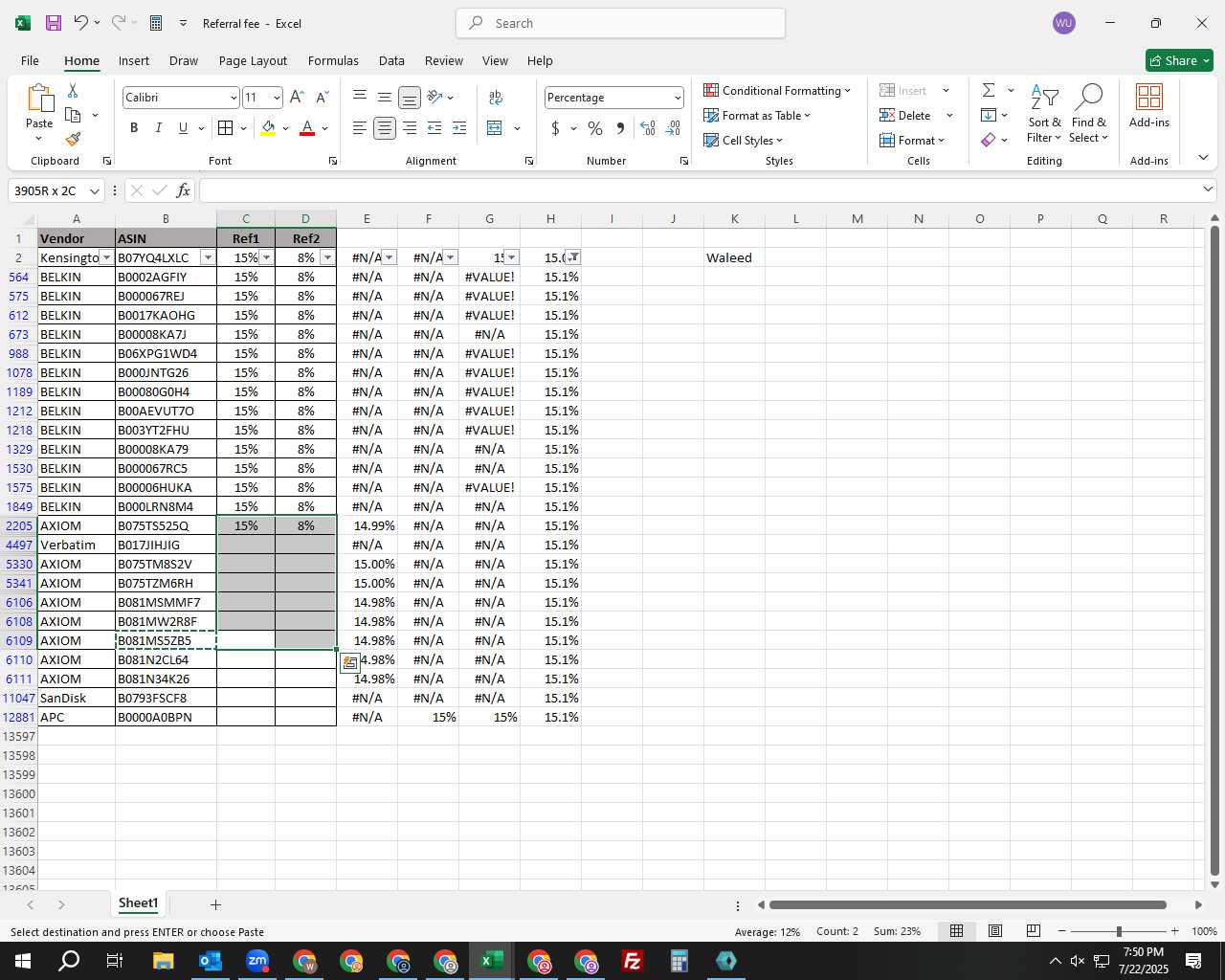1225x980 pixels.
Task: Pick the yellow Fill Color swatch
Action: pyautogui.click(x=268, y=128)
